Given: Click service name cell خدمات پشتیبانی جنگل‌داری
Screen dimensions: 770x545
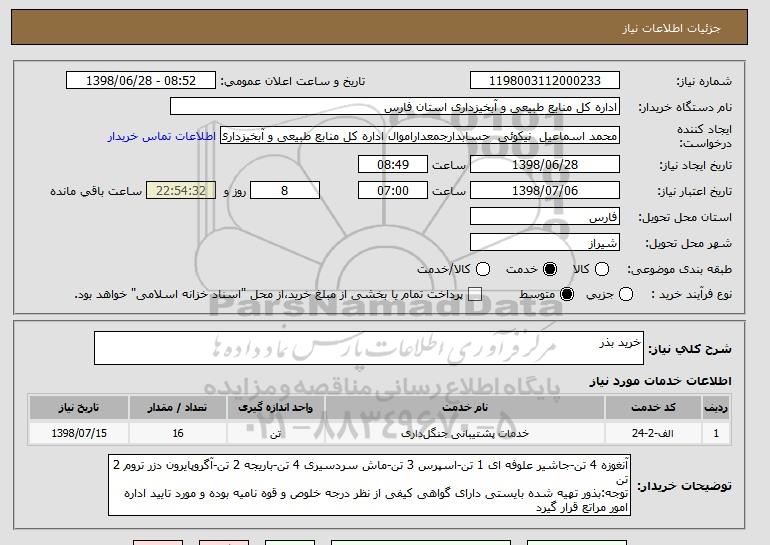Looking at the screenshot, I should (465, 433).
